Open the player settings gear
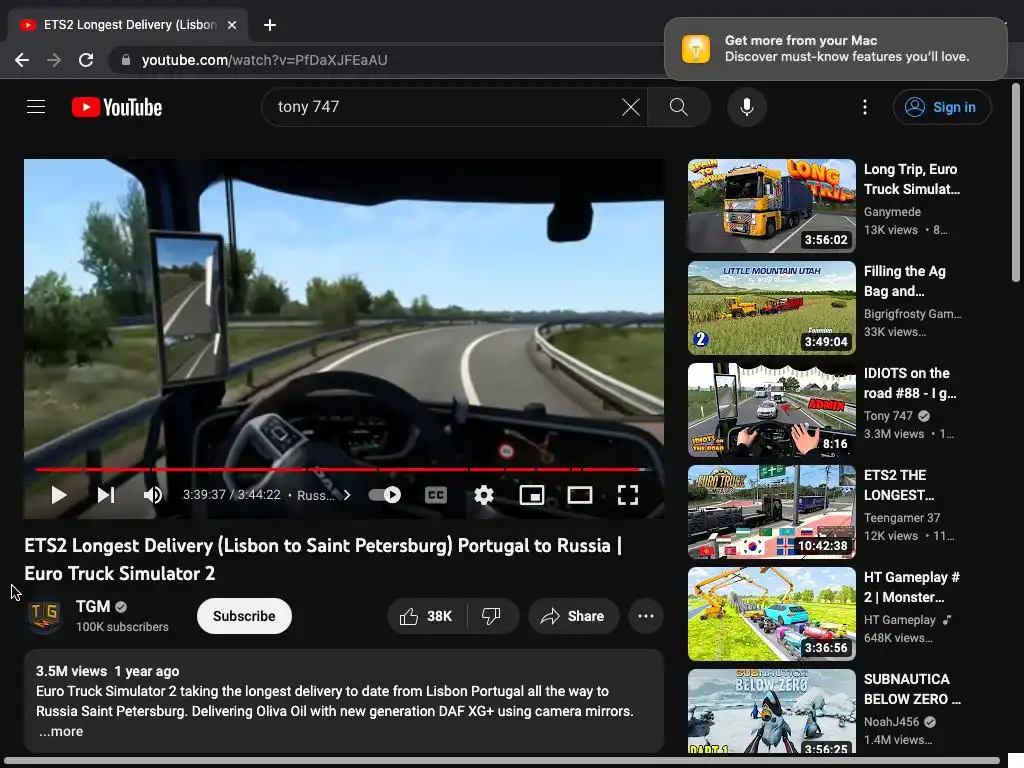The height and width of the screenshot is (768, 1024). 483,495
